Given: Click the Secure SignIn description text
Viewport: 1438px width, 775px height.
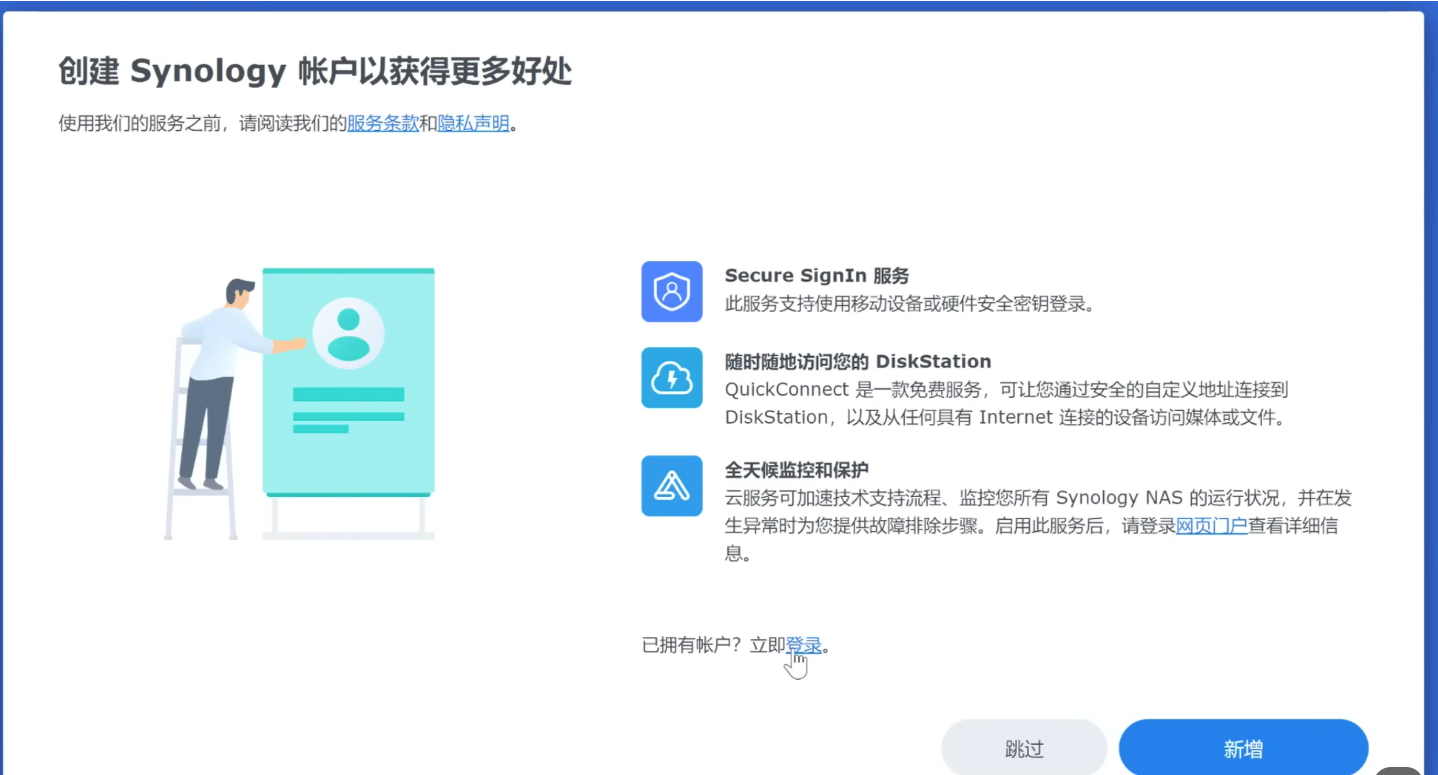Looking at the screenshot, I should click(909, 304).
